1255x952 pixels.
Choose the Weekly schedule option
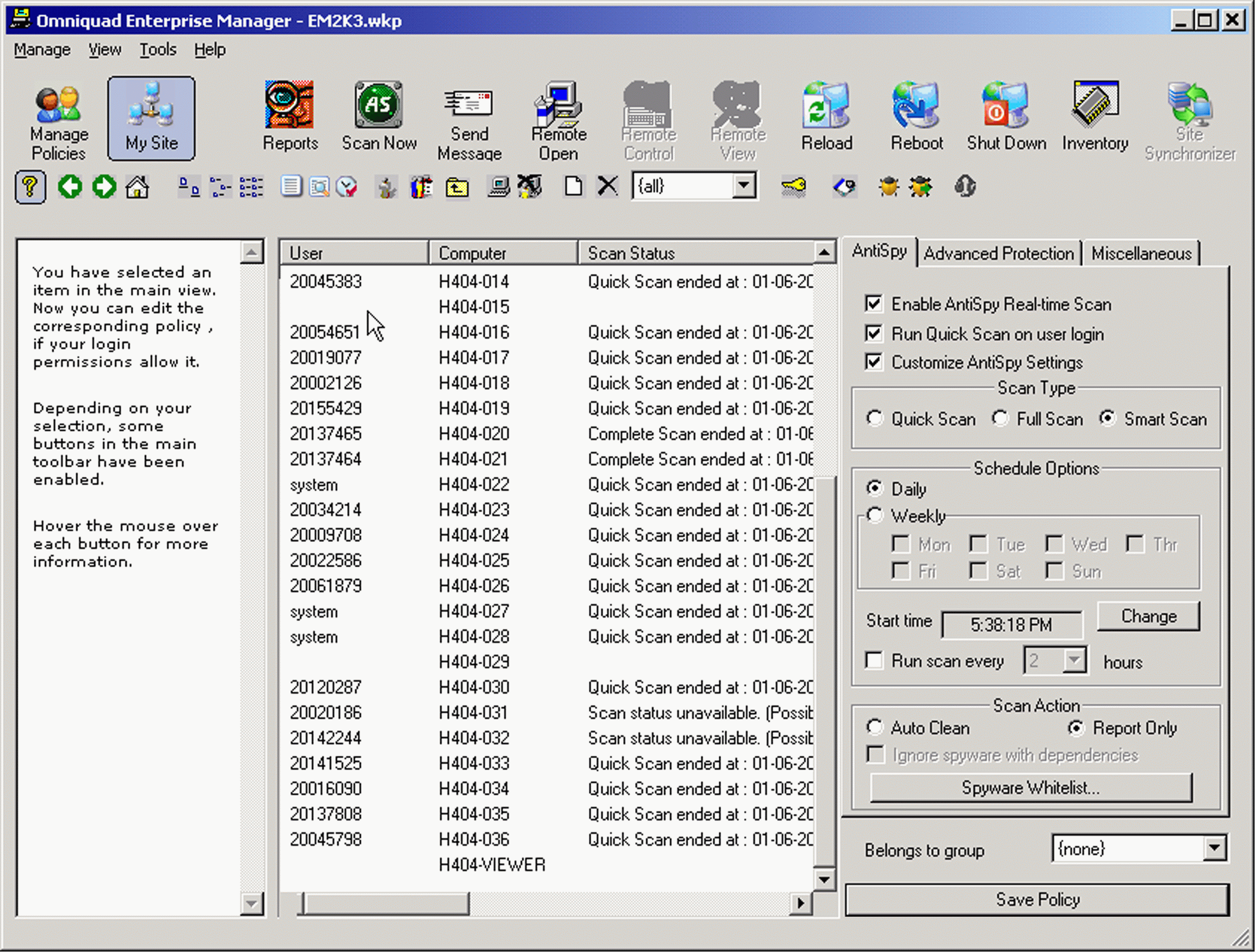875,515
